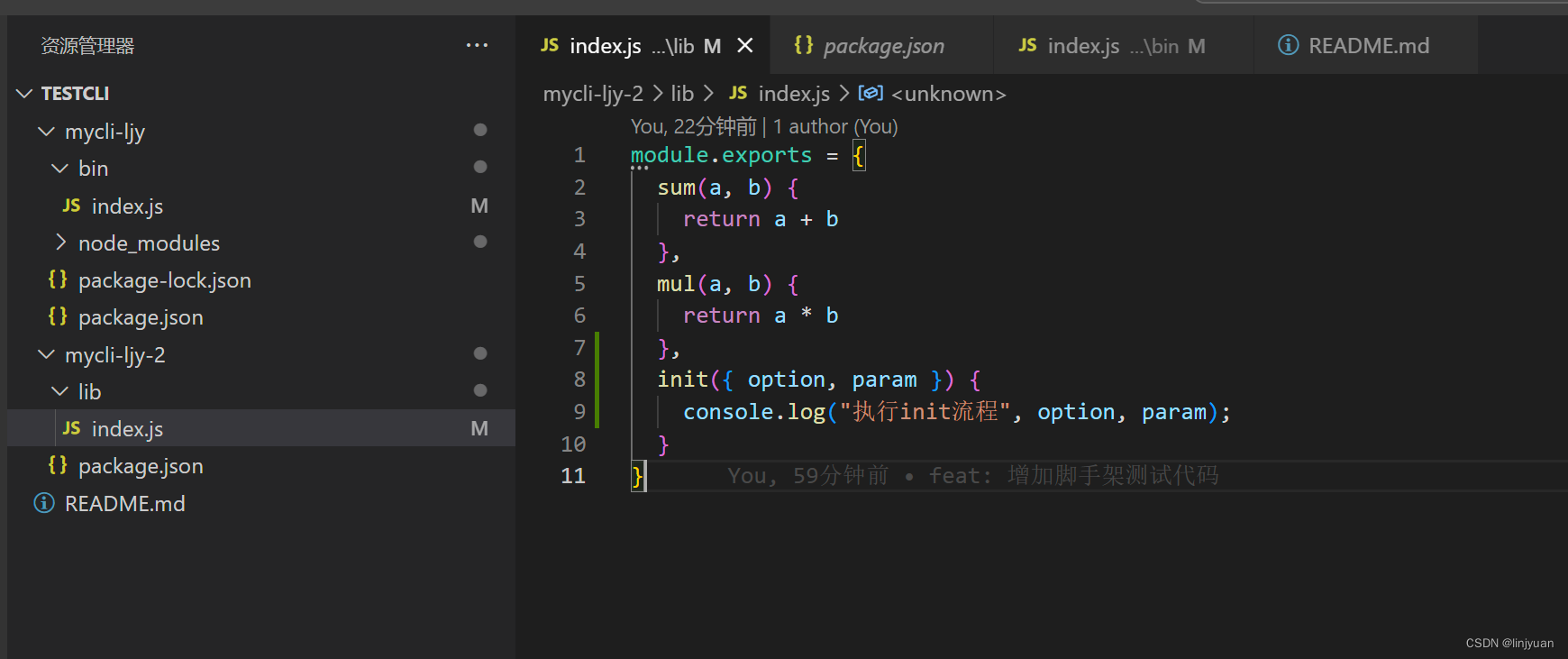1568x659 pixels.
Task: Click the green change marker beside line 8
Action: [x=597, y=380]
